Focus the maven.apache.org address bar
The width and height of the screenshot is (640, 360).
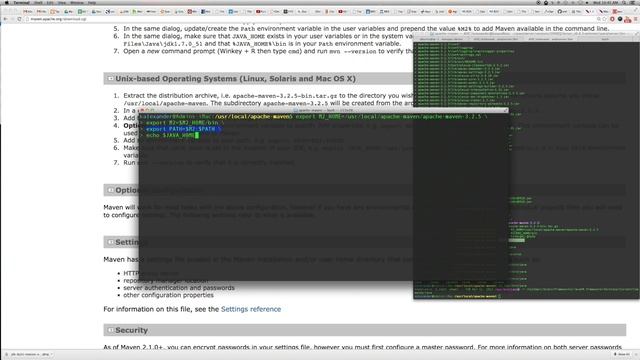(310, 19)
